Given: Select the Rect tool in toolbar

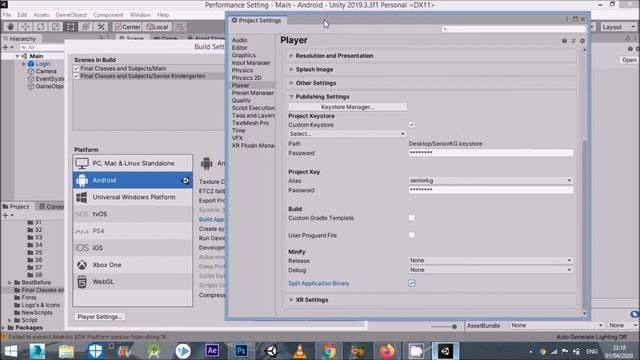Looking at the screenshot, I should point(71,27).
